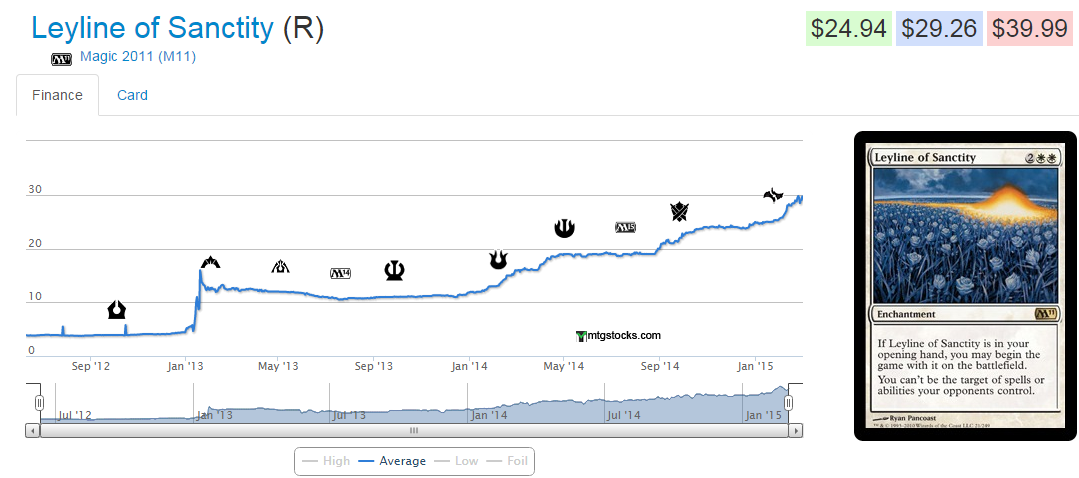Click the navigator scrollbar right arrow
This screenshot has height=478, width=1079.
[x=795, y=431]
